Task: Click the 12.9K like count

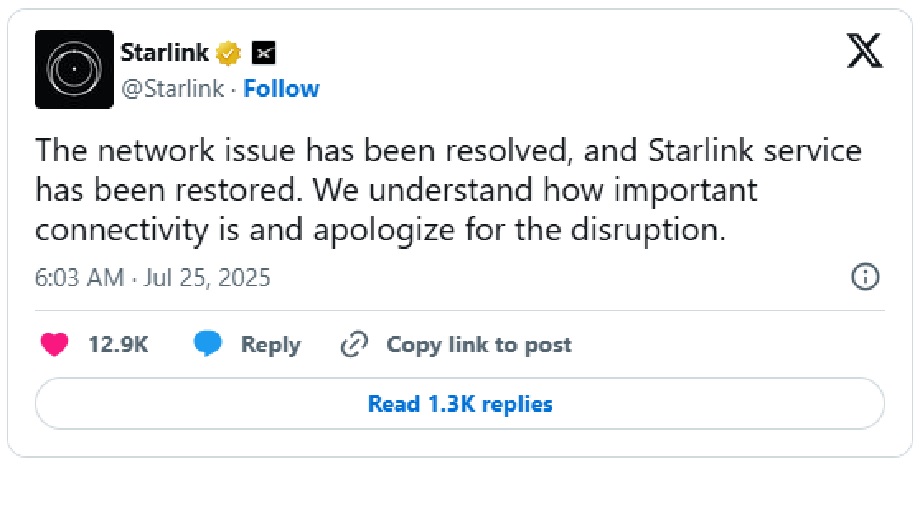Action: (x=118, y=345)
